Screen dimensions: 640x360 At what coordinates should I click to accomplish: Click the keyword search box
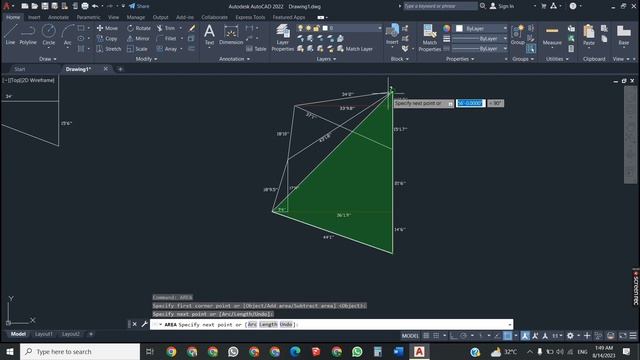pyautogui.click(x=440, y=6)
